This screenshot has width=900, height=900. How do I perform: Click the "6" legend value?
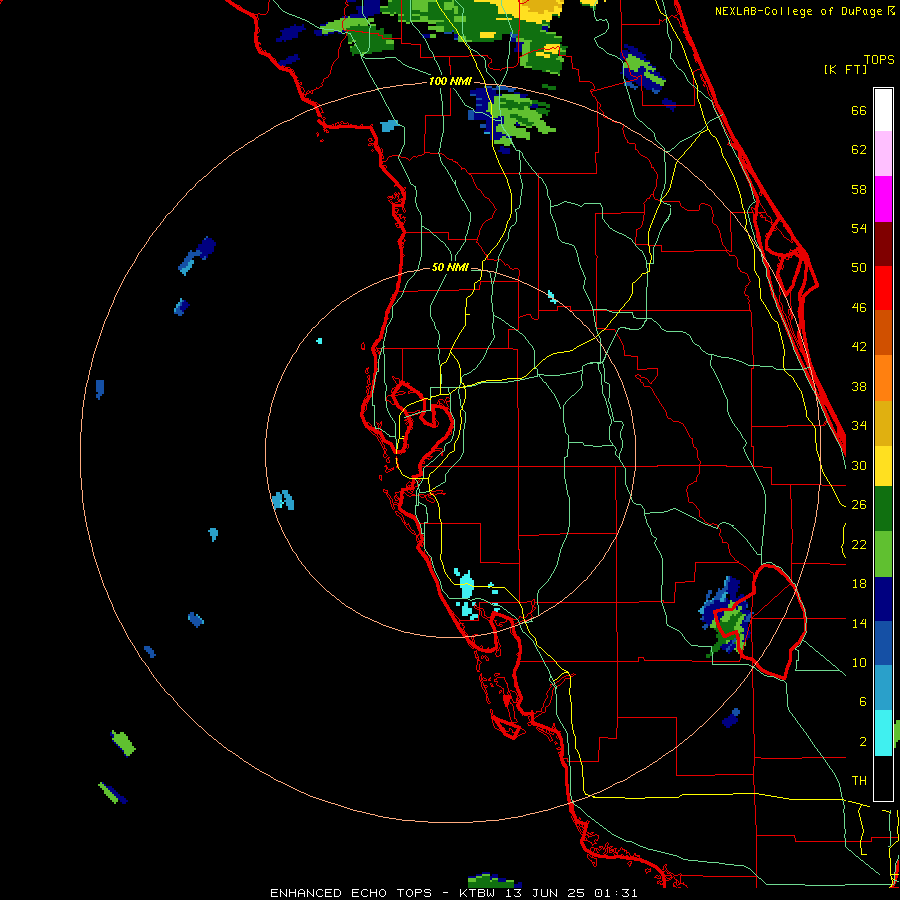[x=862, y=701]
